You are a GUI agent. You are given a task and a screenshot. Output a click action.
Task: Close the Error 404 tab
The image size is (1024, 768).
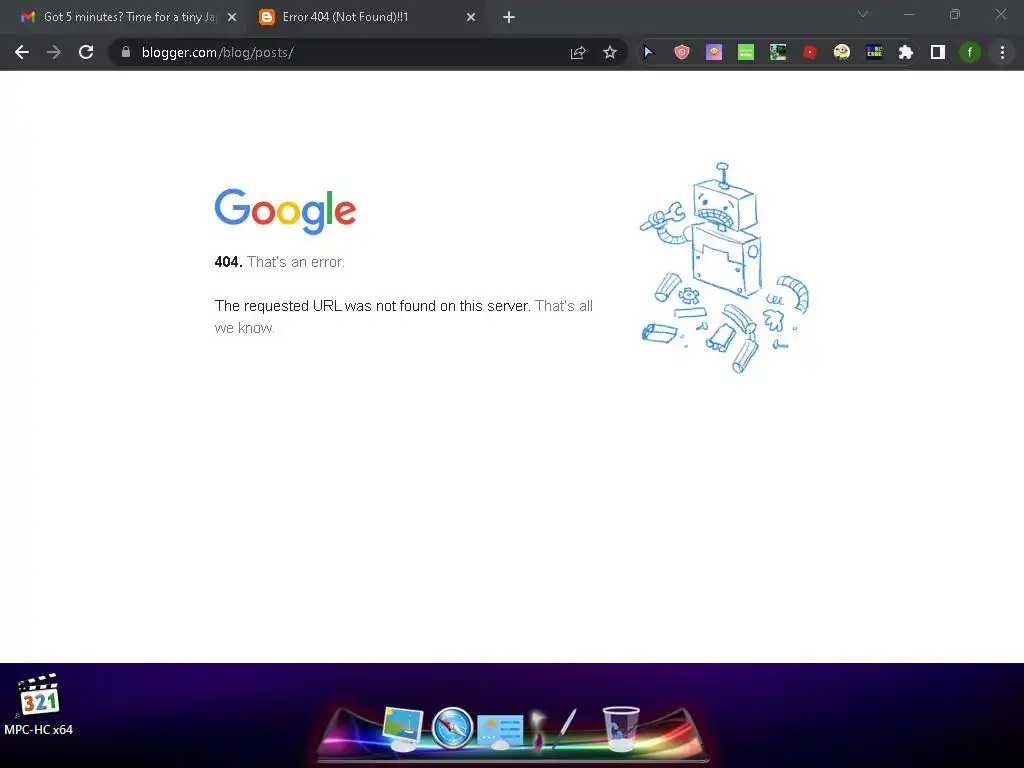point(471,18)
